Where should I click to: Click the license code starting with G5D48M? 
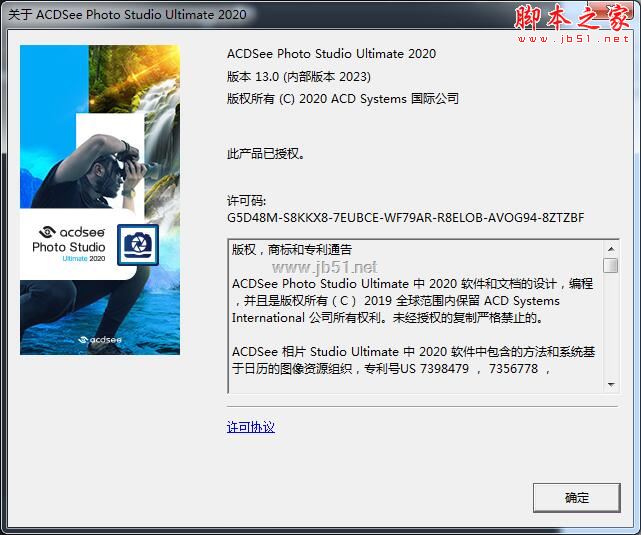pos(405,217)
